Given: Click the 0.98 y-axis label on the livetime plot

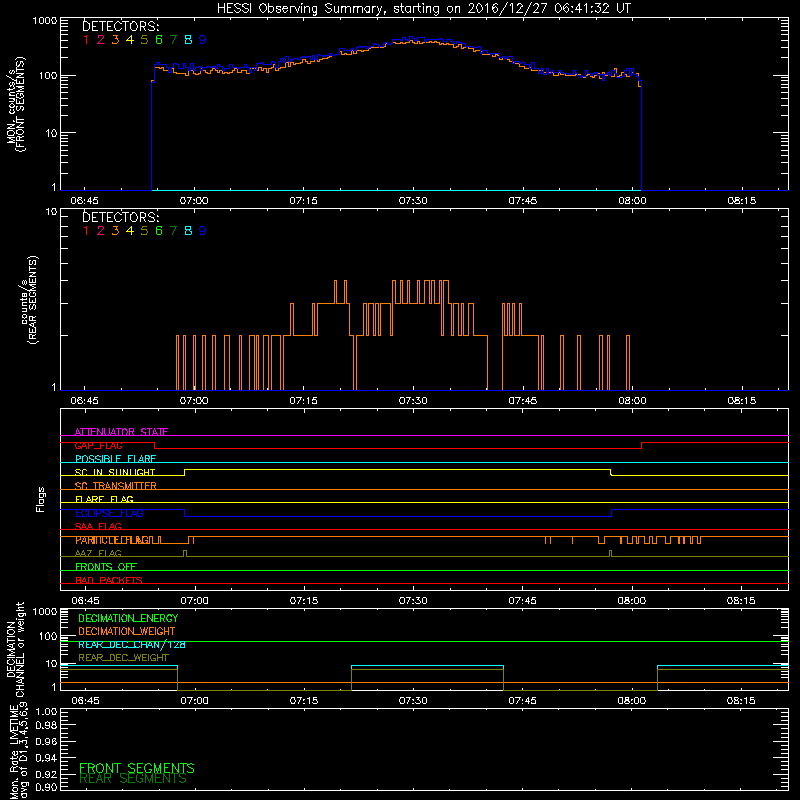Looking at the screenshot, I should [x=46, y=726].
